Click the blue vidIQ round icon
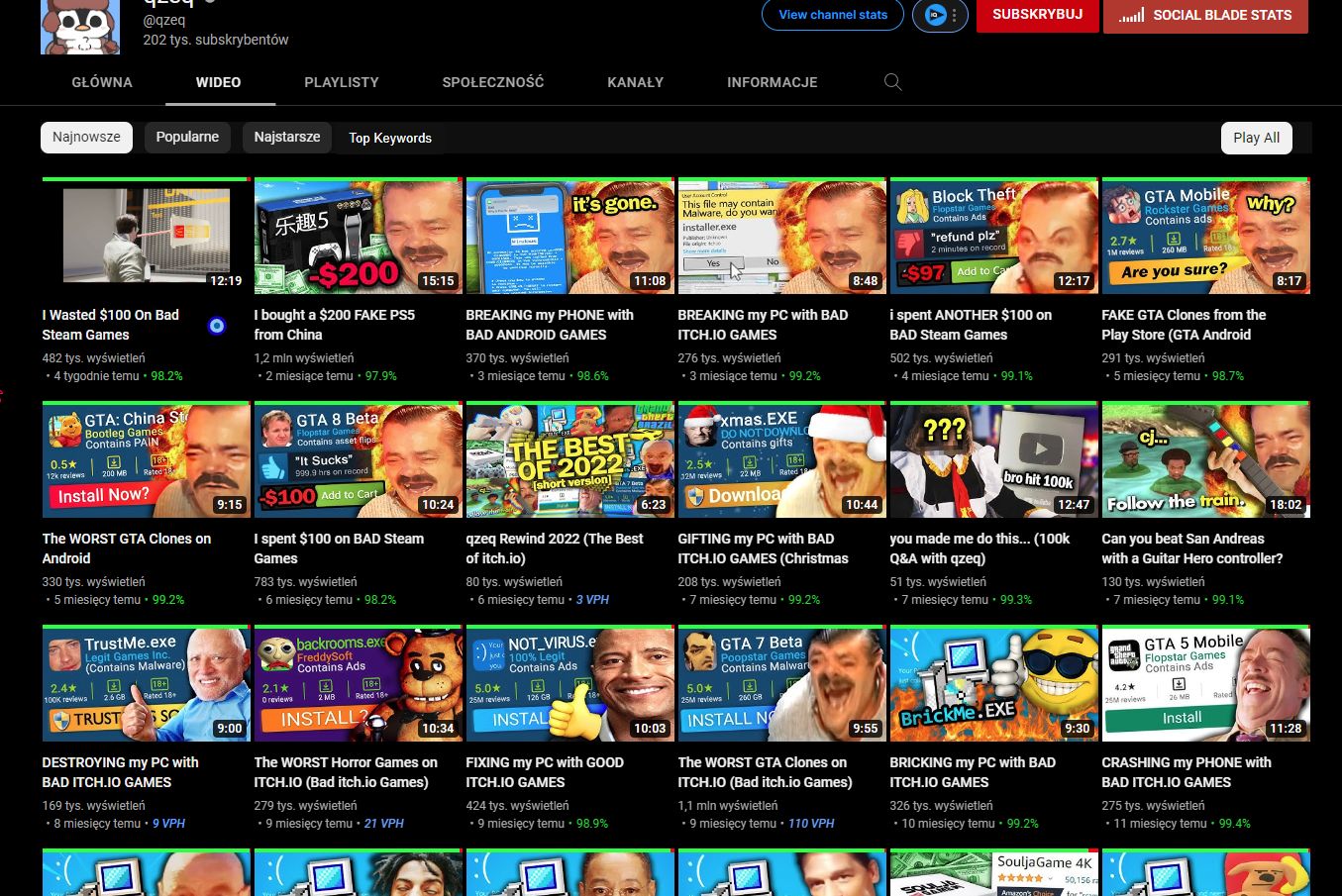This screenshot has width=1342, height=896. click(x=934, y=15)
